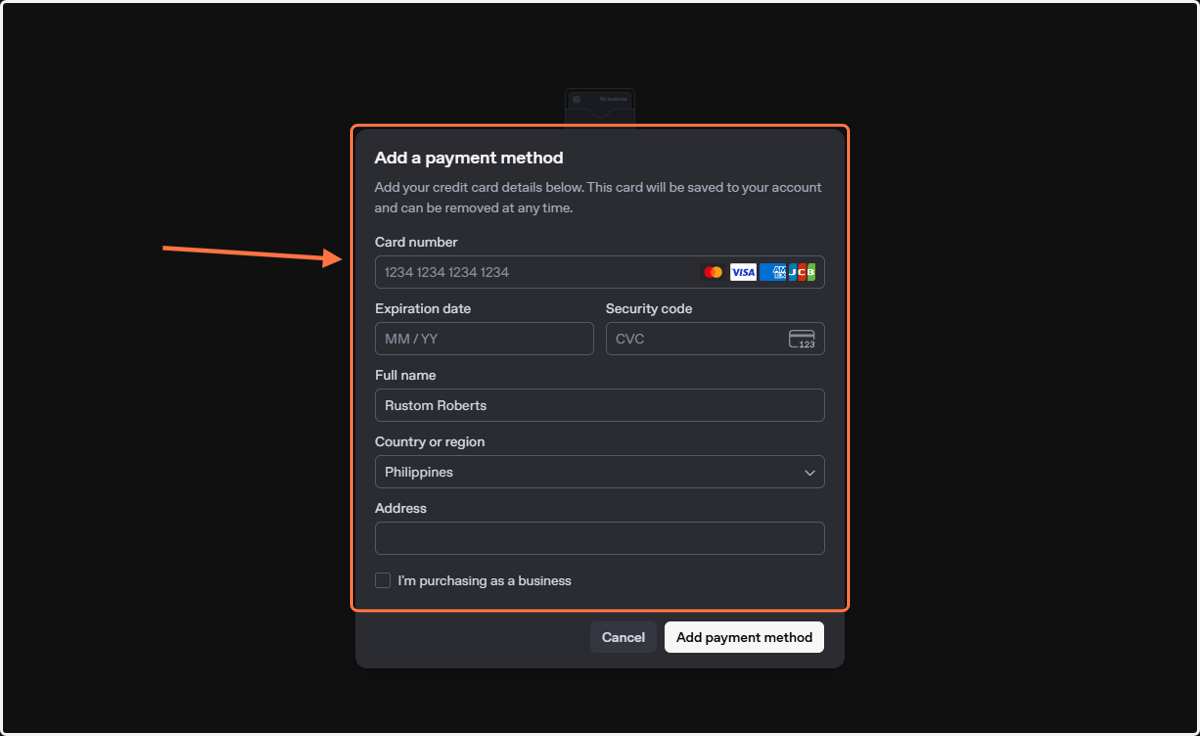This screenshot has width=1200, height=736.
Task: Select the Full name field with Rustom Roberts
Action: click(x=600, y=405)
